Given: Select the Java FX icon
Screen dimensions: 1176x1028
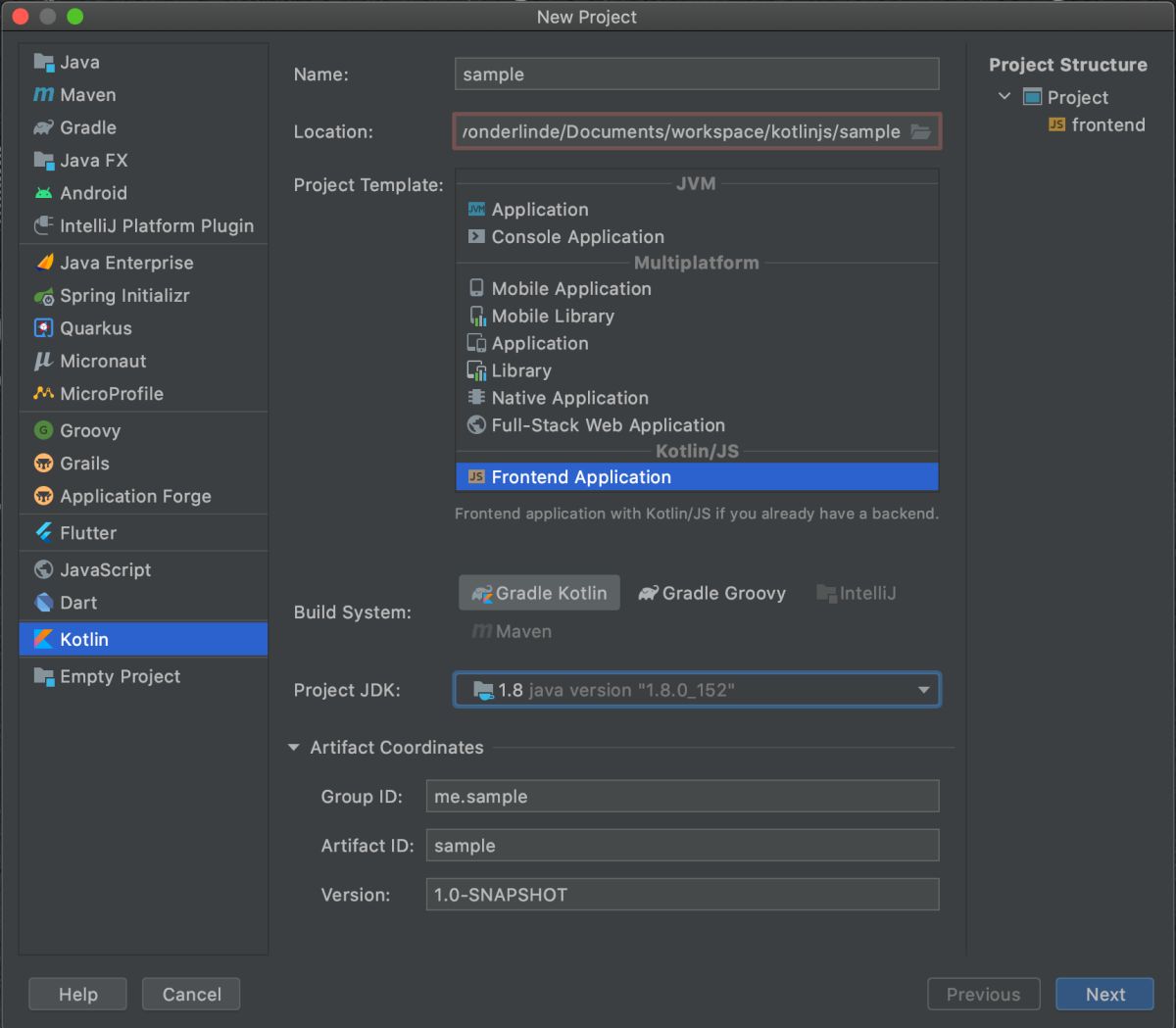Looking at the screenshot, I should pos(43,160).
